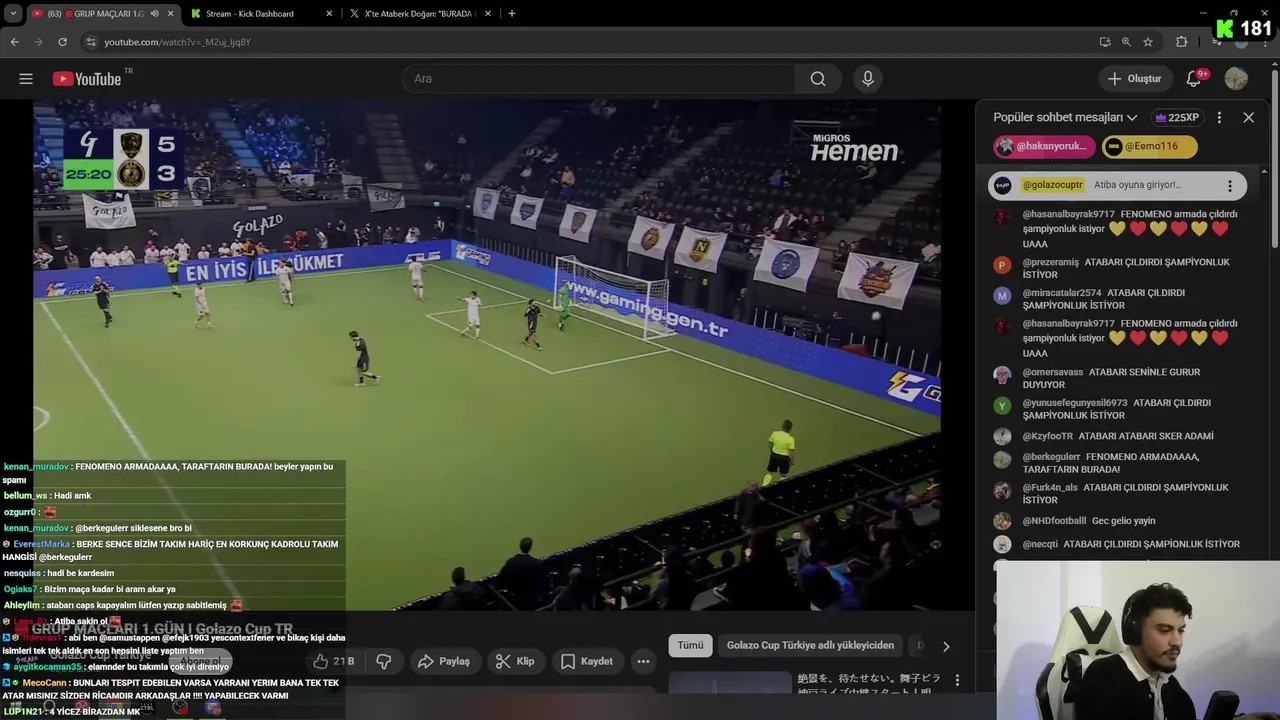Click the youtube.com address bar URL
Image resolution: width=1280 pixels, height=720 pixels.
click(177, 42)
